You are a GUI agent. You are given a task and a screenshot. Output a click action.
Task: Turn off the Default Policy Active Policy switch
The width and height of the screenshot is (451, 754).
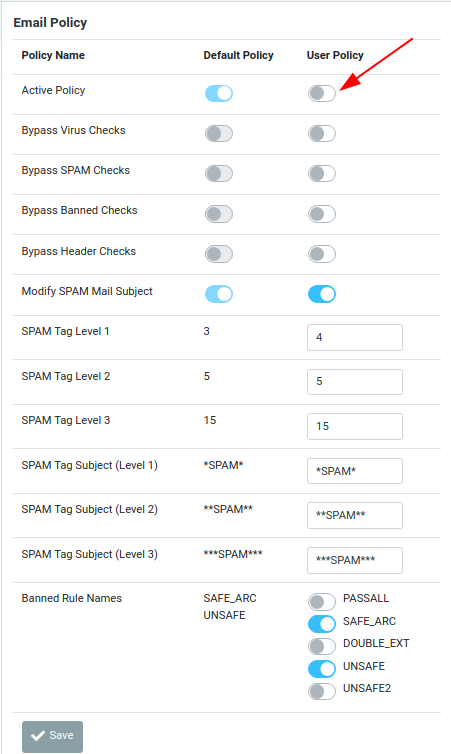pos(219,93)
